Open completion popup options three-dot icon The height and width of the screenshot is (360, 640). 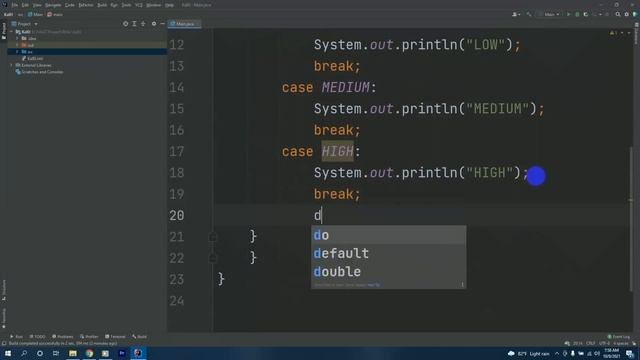coord(462,284)
